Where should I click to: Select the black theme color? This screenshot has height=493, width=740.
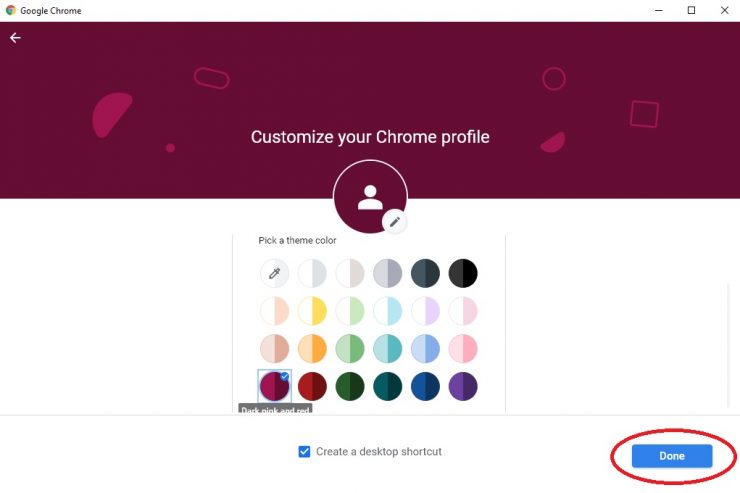463,273
